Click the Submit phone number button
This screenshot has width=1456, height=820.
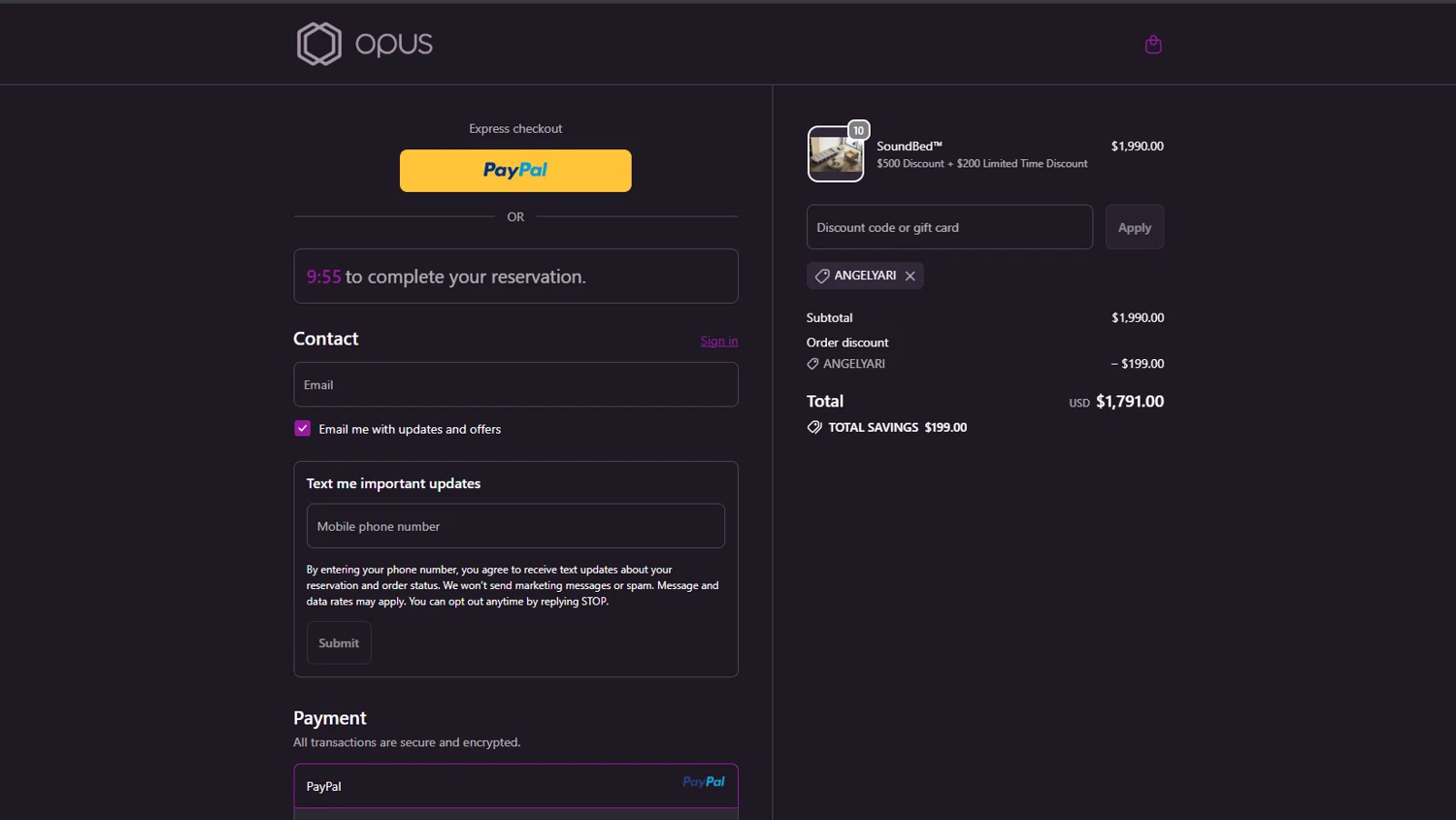(339, 643)
